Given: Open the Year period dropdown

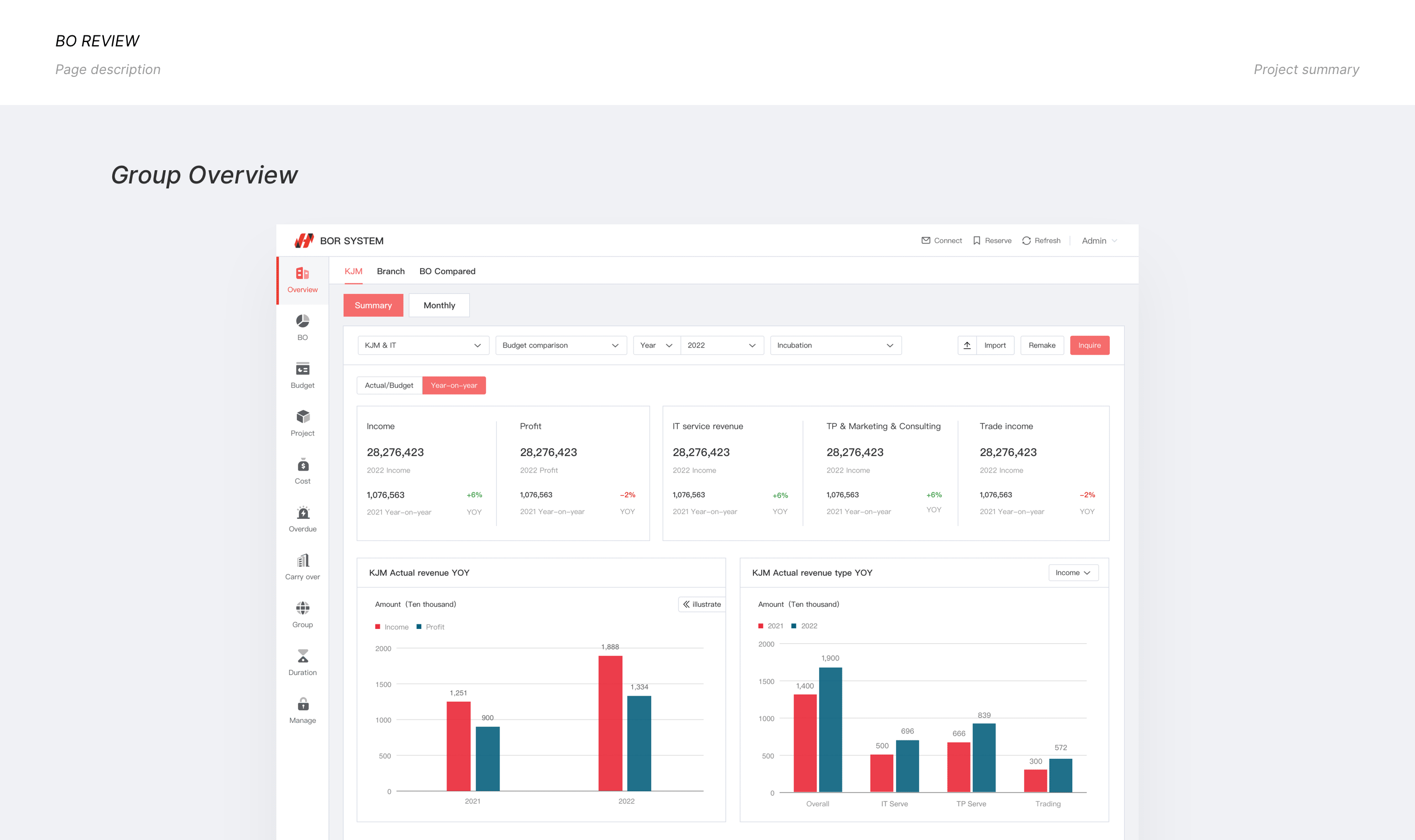Looking at the screenshot, I should (657, 345).
